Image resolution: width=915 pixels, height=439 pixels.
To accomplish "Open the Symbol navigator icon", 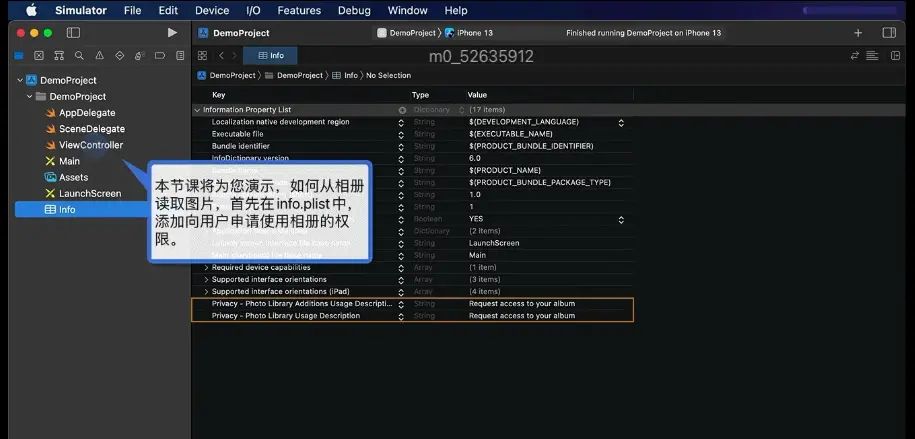I will [59, 56].
